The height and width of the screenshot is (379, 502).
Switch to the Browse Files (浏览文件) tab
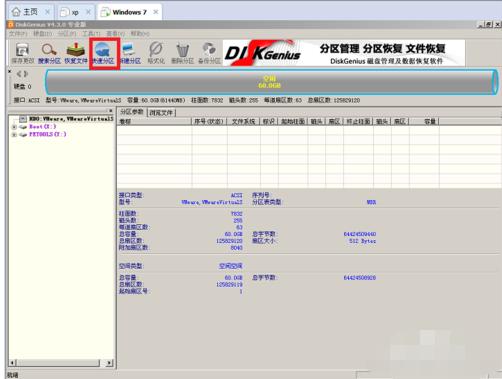[x=161, y=113]
